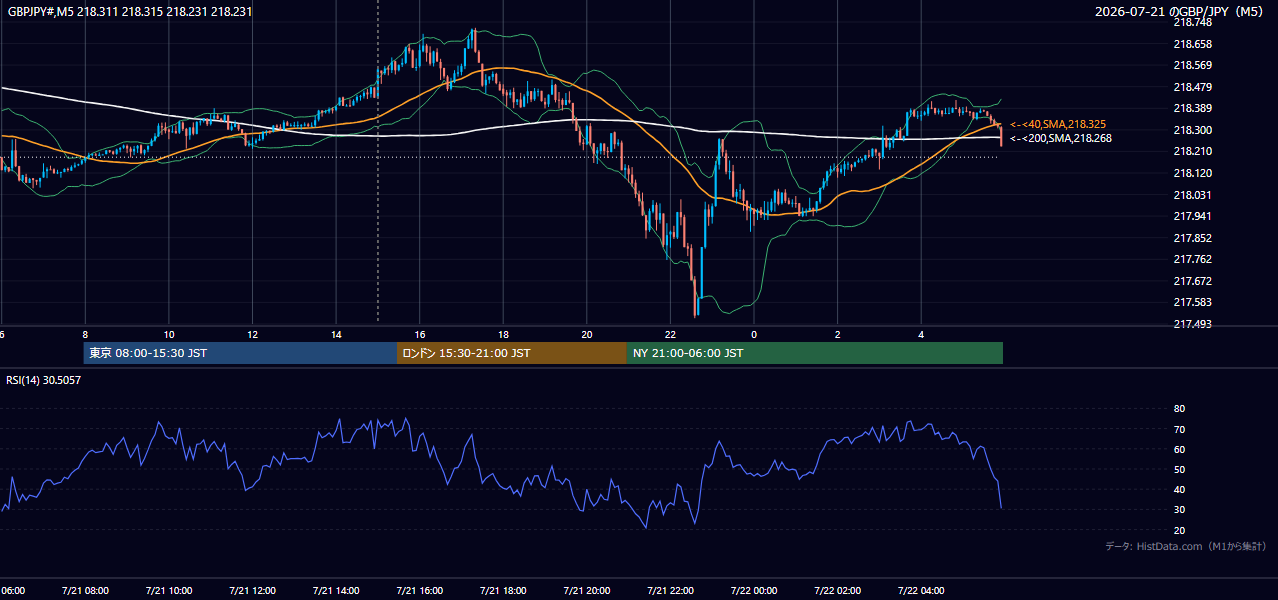The width and height of the screenshot is (1278, 600).
Task: Click RSI scale level 70
Action: point(1179,429)
